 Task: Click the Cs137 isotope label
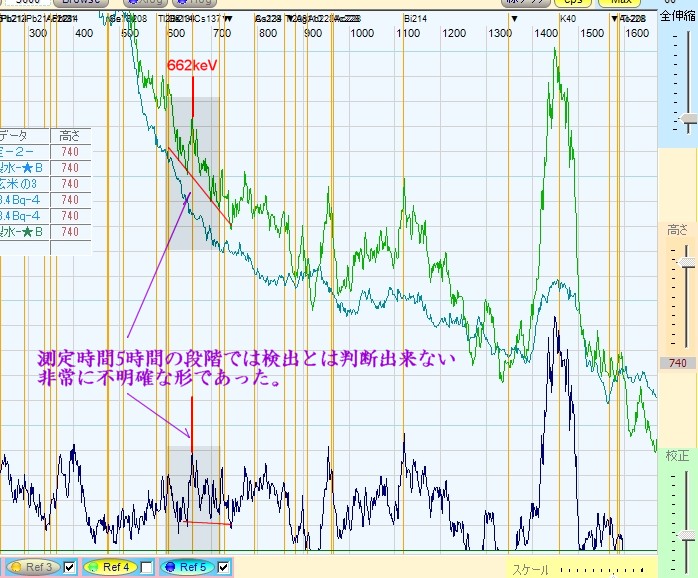[207, 19]
